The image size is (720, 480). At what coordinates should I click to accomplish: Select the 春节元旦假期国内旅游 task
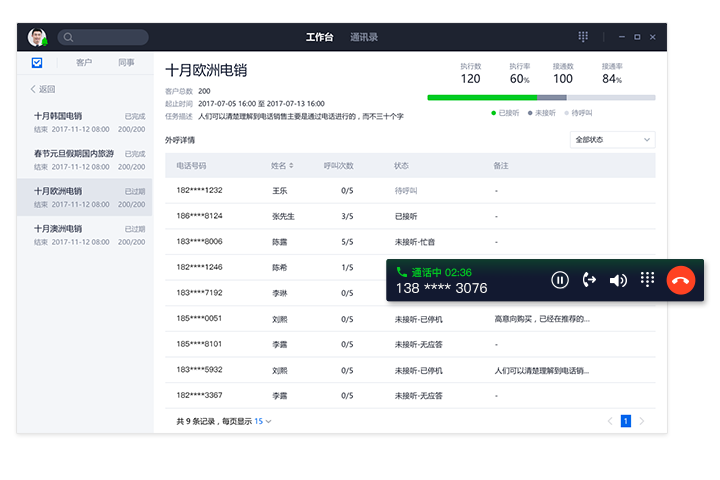(x=85, y=160)
